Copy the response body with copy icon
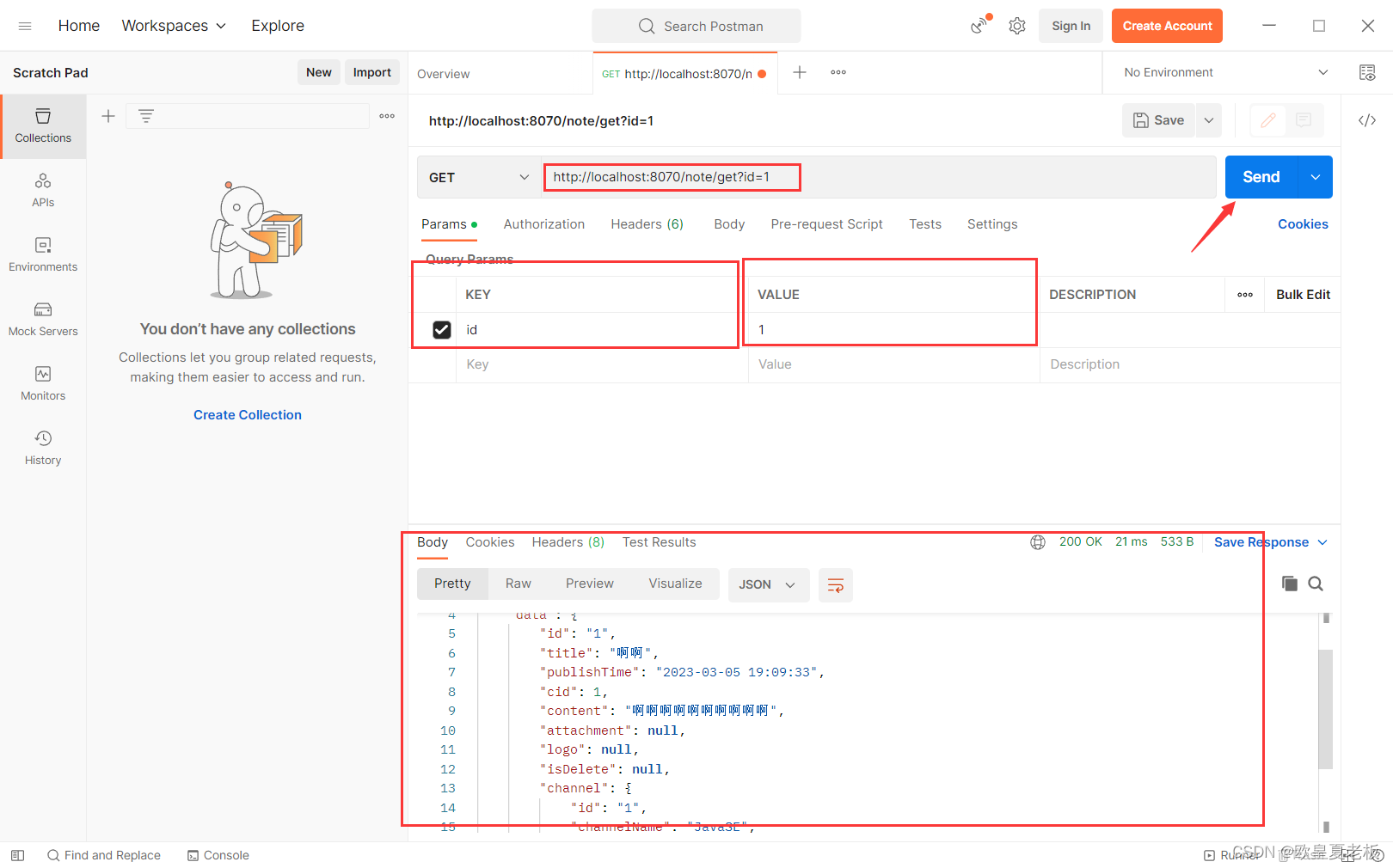This screenshot has height=868, width=1393. click(1290, 584)
